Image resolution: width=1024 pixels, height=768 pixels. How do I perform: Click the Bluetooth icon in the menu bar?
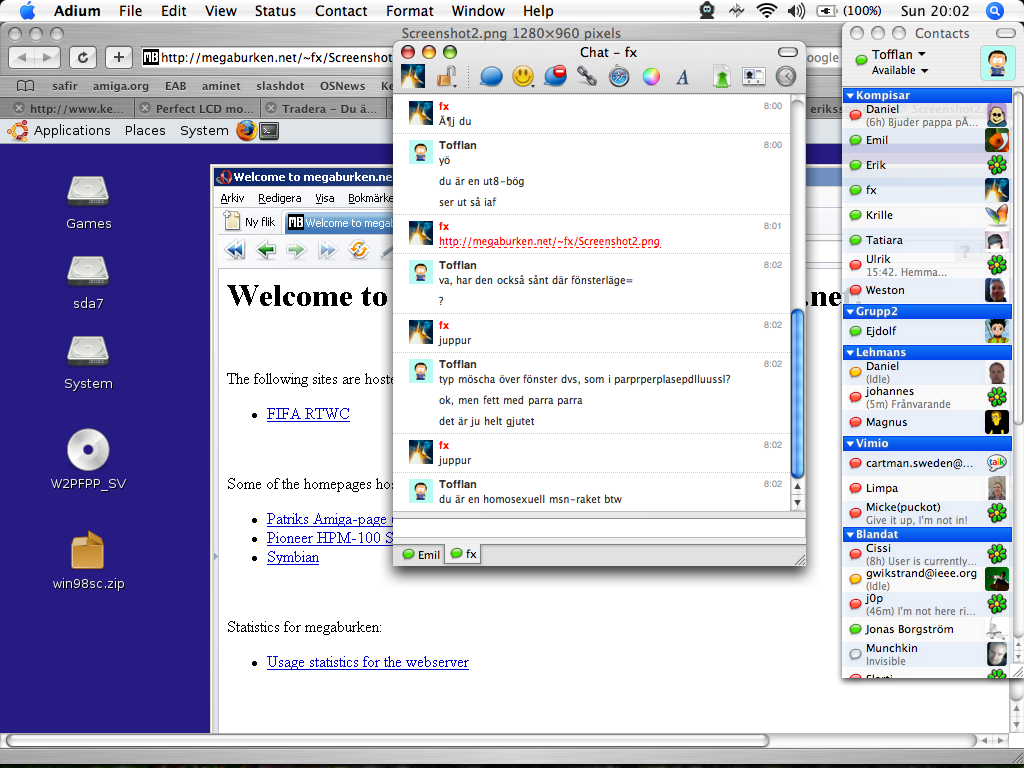tap(737, 11)
